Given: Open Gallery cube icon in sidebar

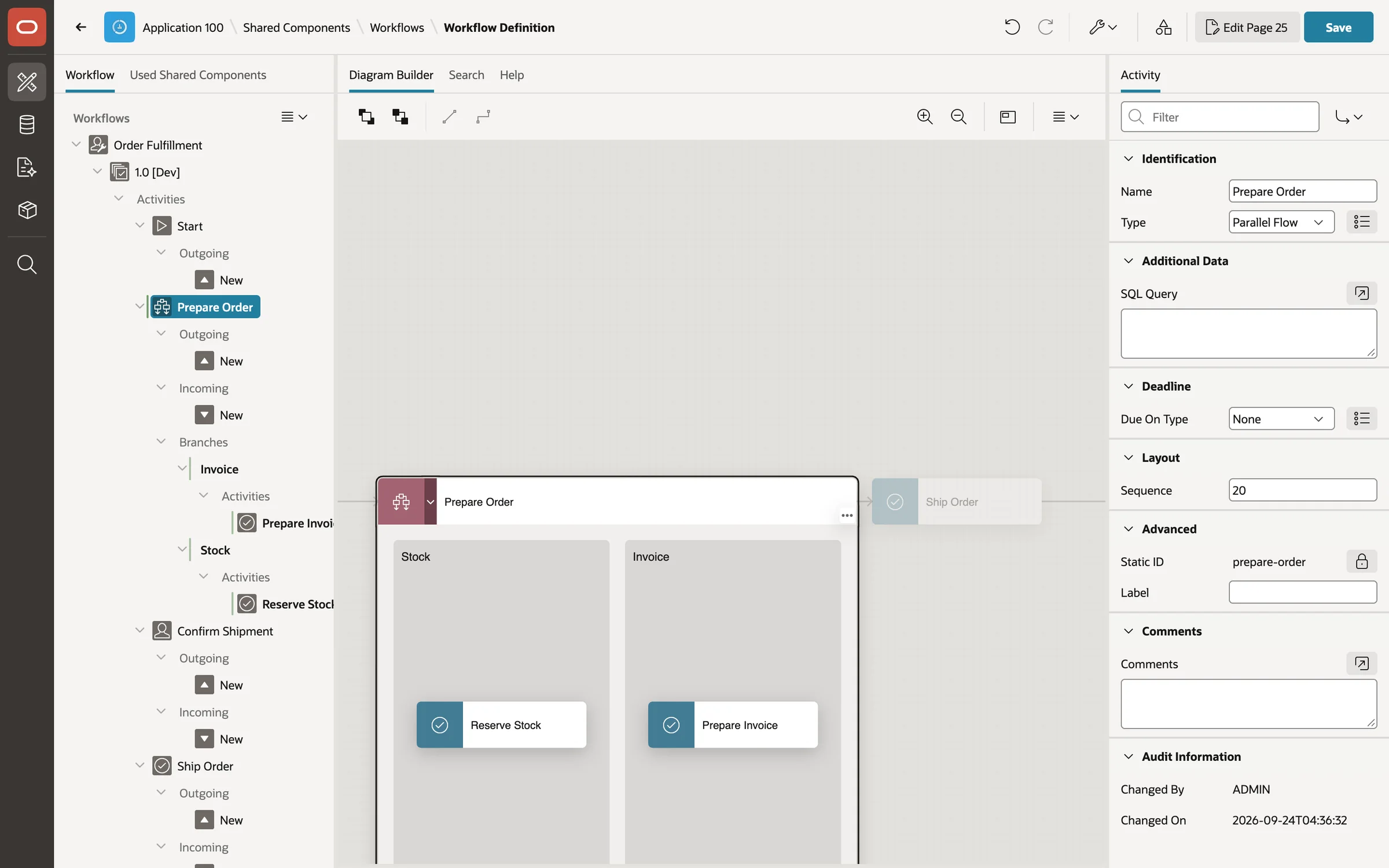Looking at the screenshot, I should coord(27,209).
